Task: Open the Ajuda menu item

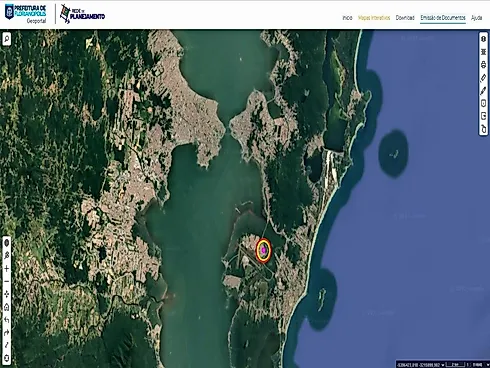Action: click(x=476, y=18)
